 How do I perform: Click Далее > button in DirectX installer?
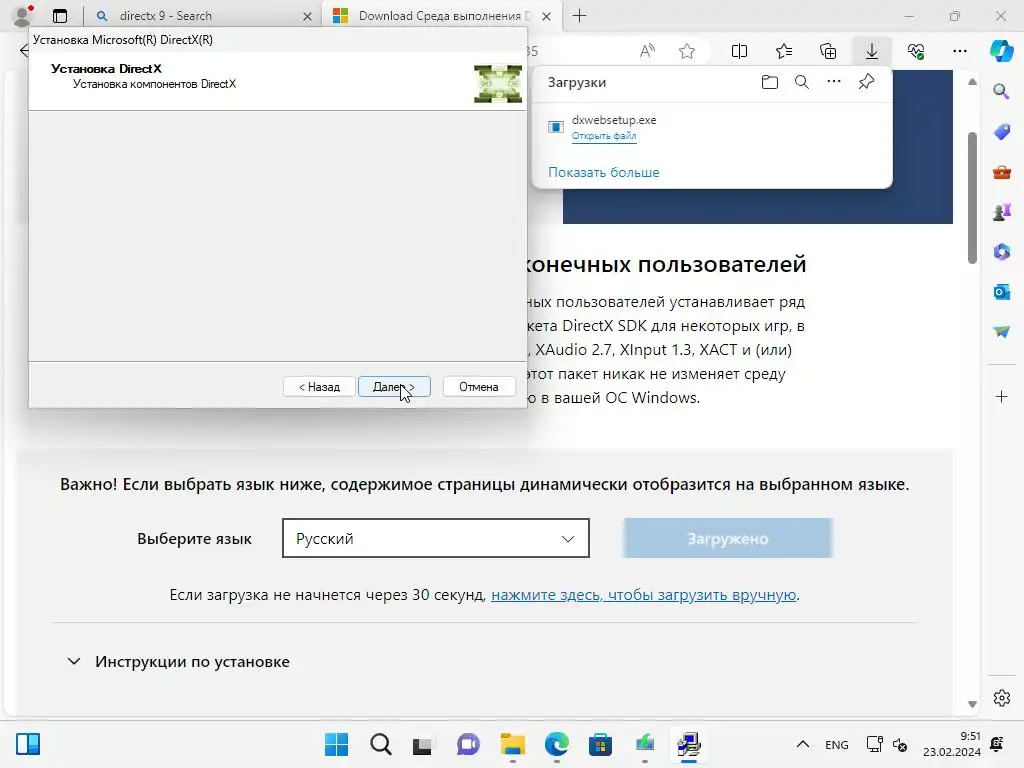(x=394, y=387)
